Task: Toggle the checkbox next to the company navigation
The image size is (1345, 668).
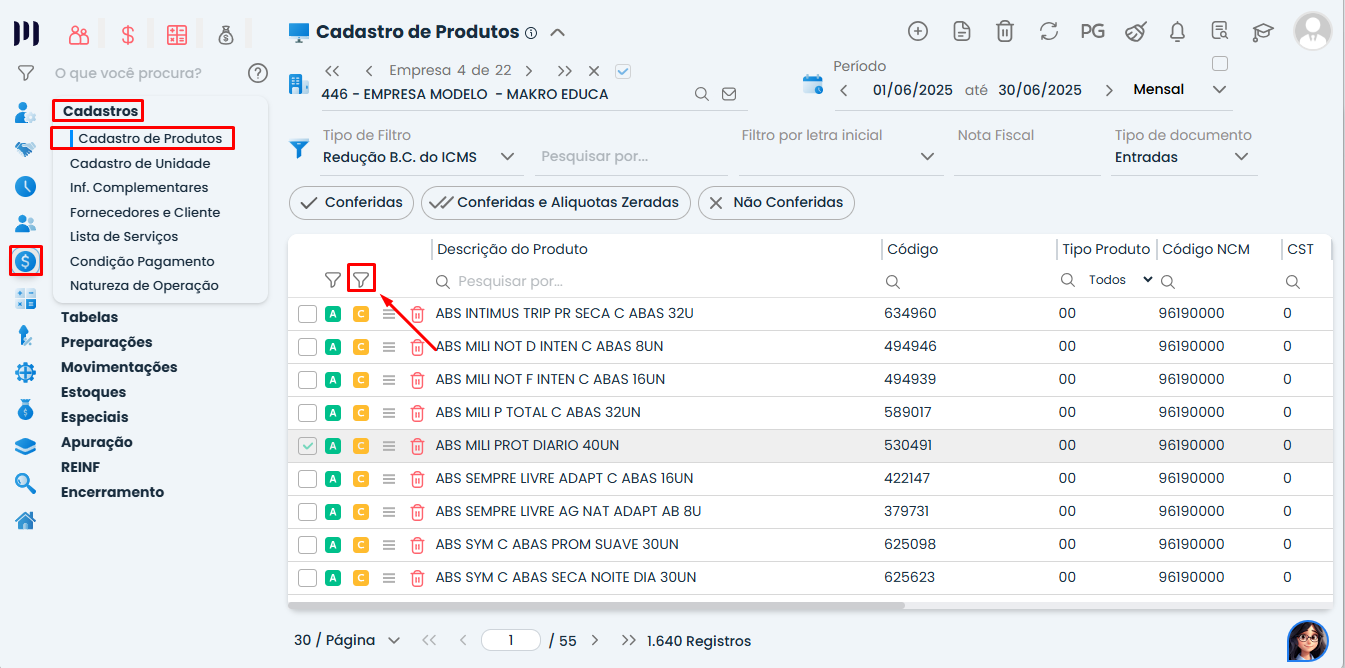Action: 622,71
